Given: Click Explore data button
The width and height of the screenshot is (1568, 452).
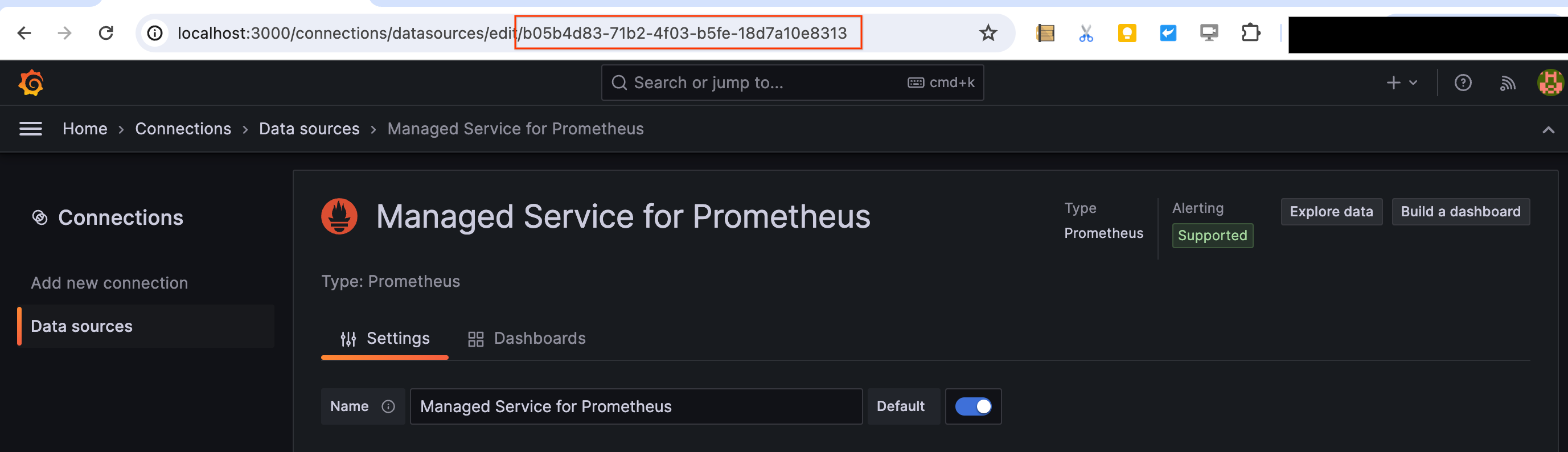Looking at the screenshot, I should [1331, 211].
